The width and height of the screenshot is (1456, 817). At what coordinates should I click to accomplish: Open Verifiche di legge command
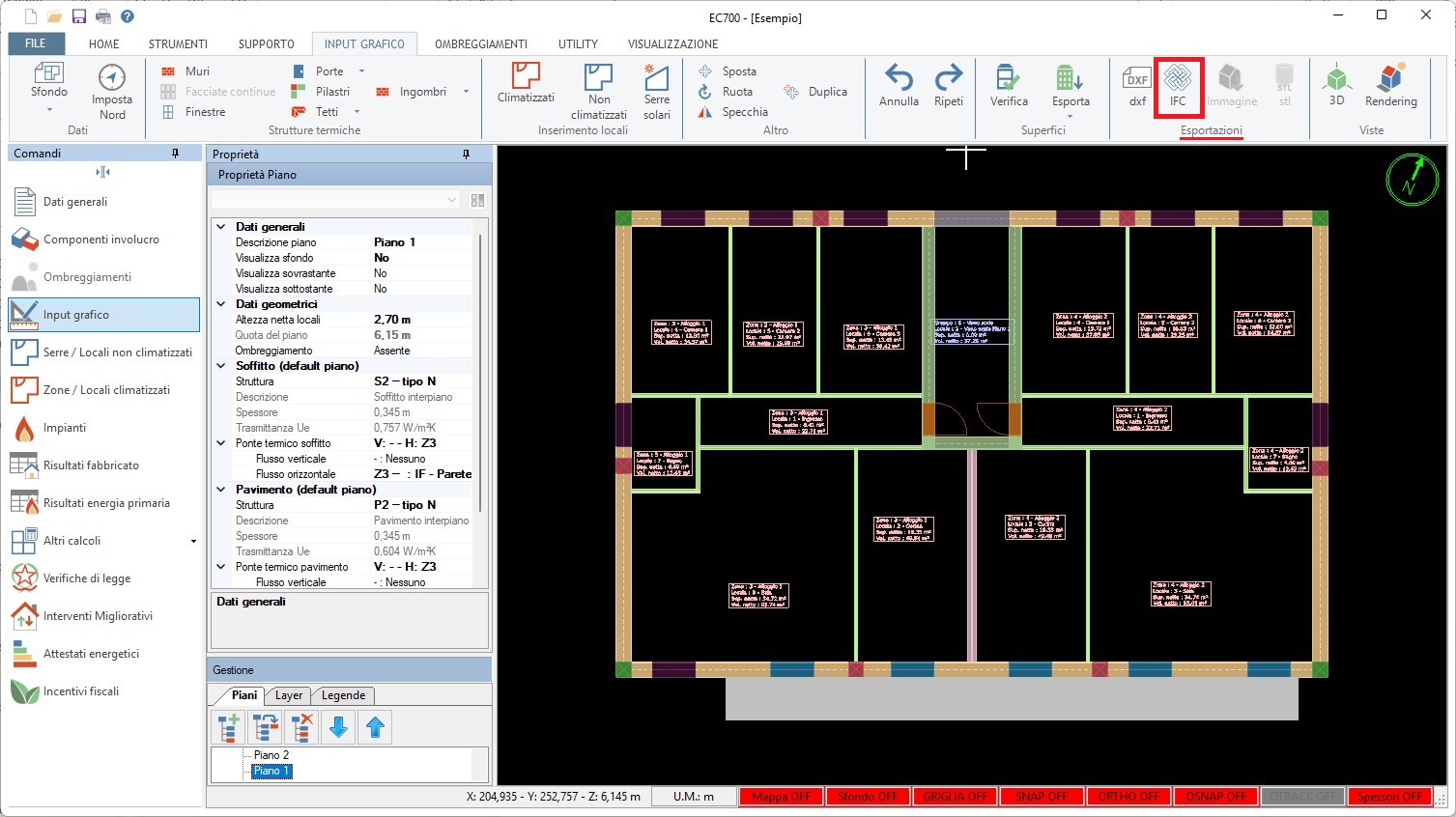pyautogui.click(x=87, y=578)
